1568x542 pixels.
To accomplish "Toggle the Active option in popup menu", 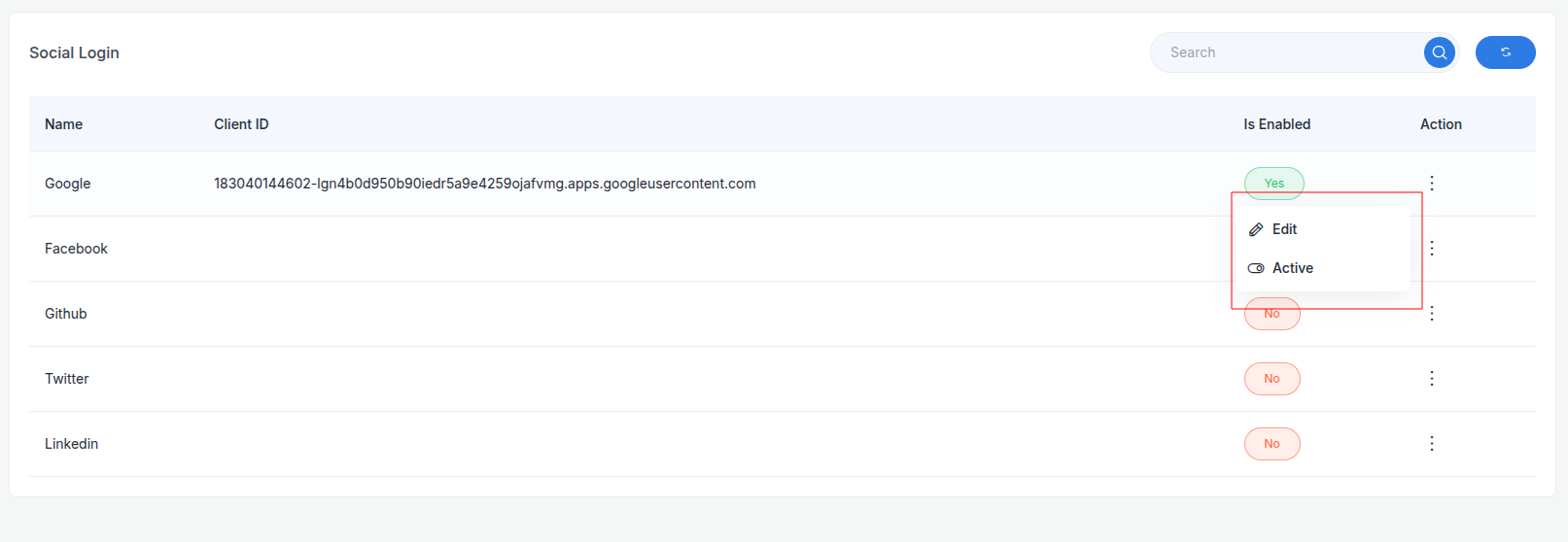I will coord(1292,268).
